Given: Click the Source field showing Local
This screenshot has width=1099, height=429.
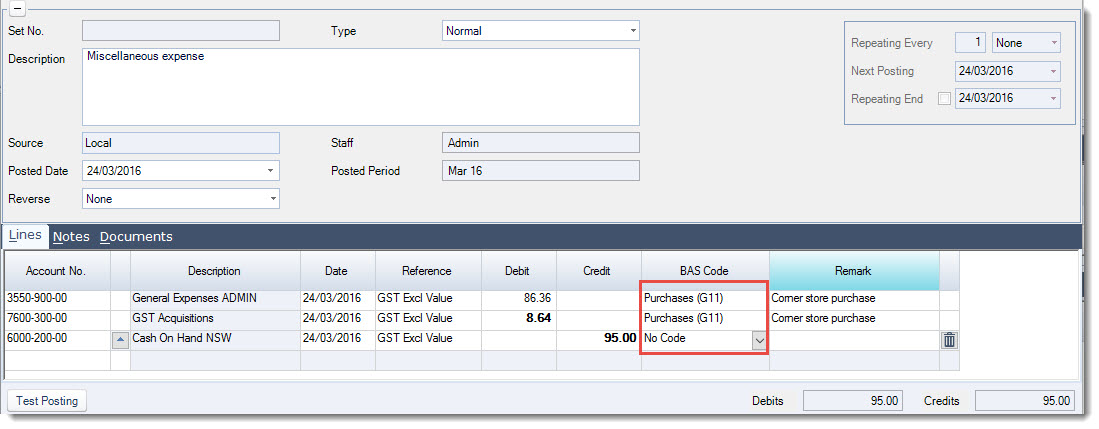Looking at the screenshot, I should (181, 143).
